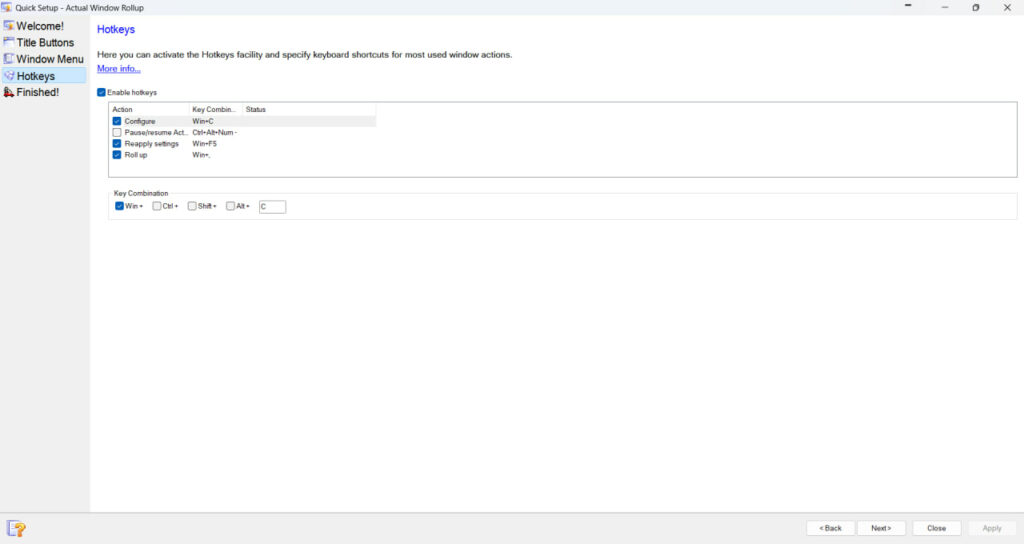Select the Win+C key combination cell

[203, 121]
